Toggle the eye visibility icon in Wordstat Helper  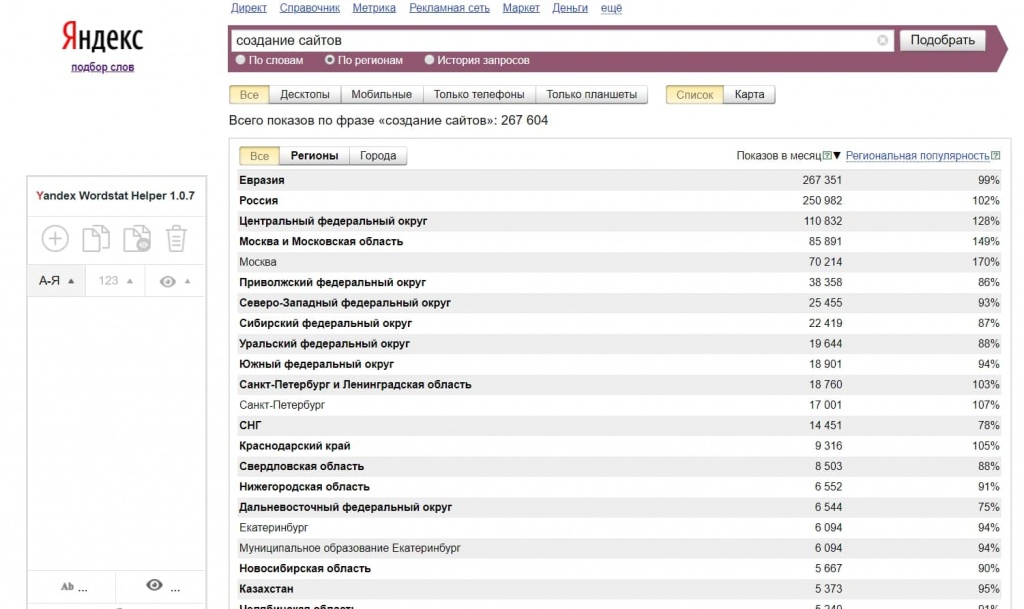point(168,280)
